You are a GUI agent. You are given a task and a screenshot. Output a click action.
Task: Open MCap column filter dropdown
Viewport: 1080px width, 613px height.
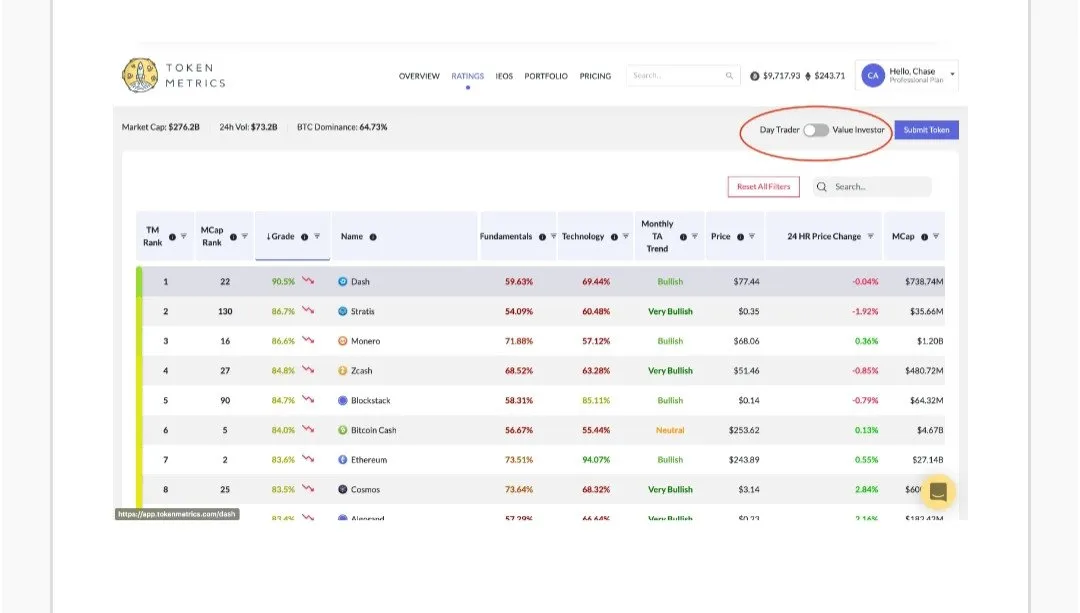(935, 236)
